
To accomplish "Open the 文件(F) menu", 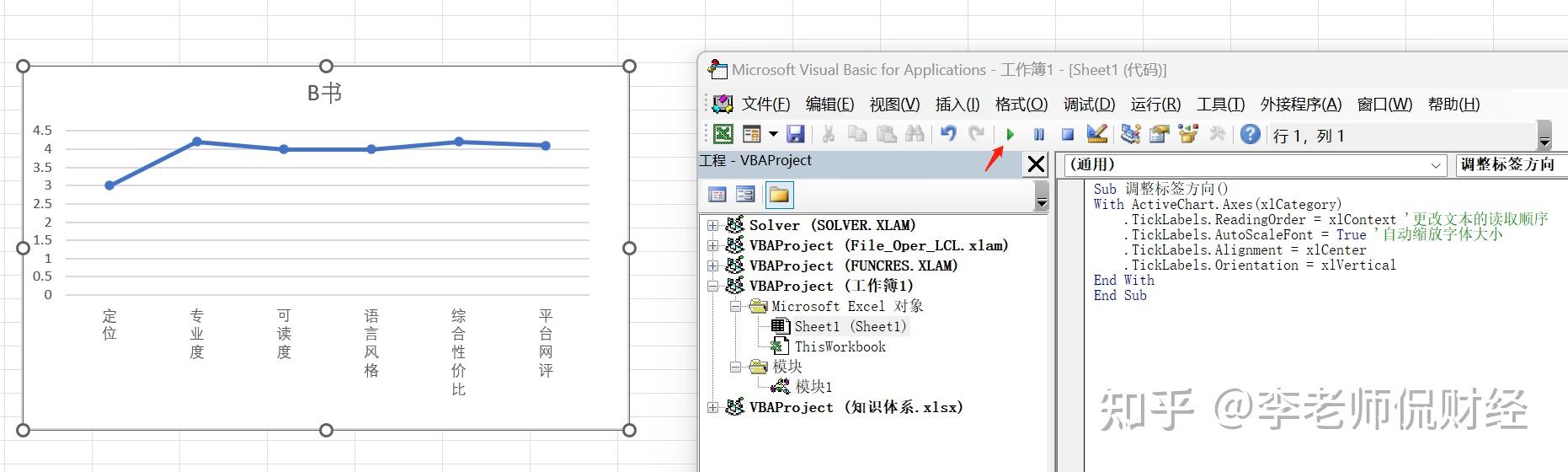I will pyautogui.click(x=765, y=104).
